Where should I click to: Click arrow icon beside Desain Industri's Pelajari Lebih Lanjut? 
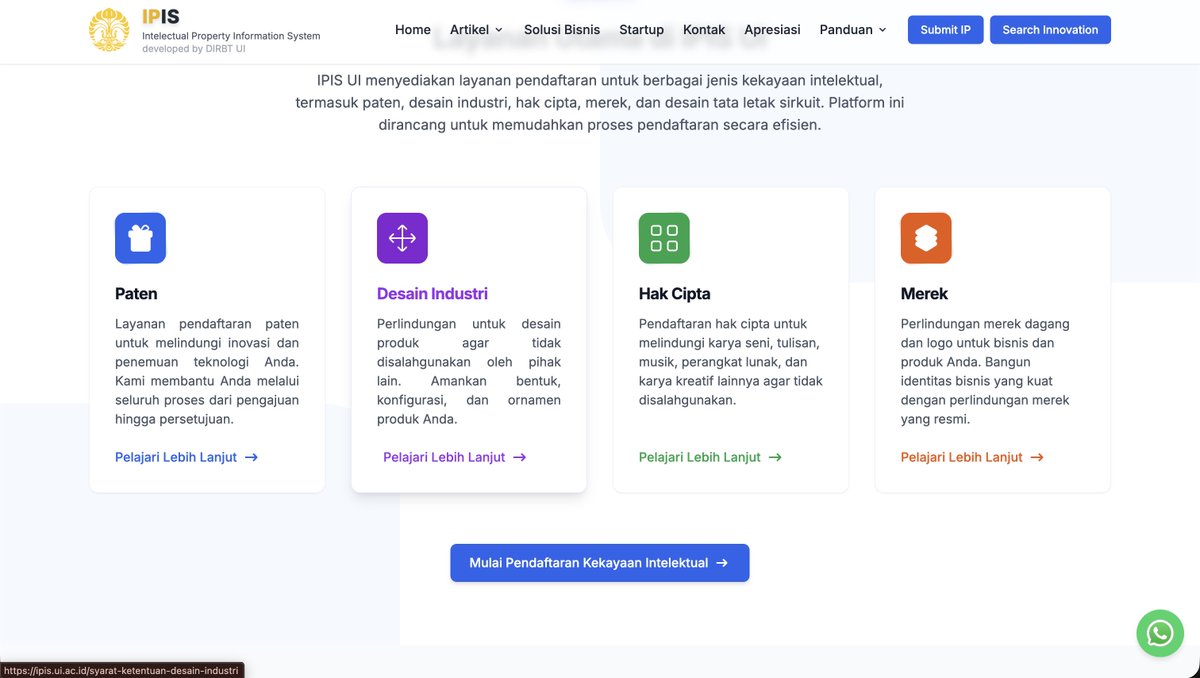[x=519, y=457]
